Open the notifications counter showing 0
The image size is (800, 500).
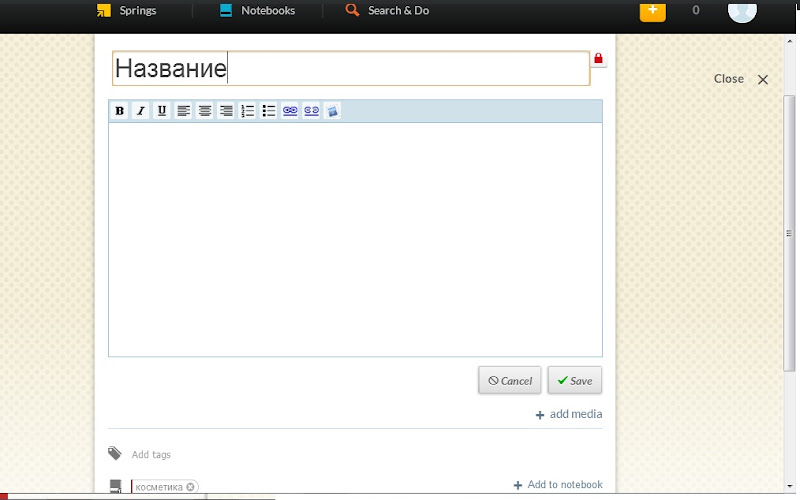pyautogui.click(x=695, y=10)
